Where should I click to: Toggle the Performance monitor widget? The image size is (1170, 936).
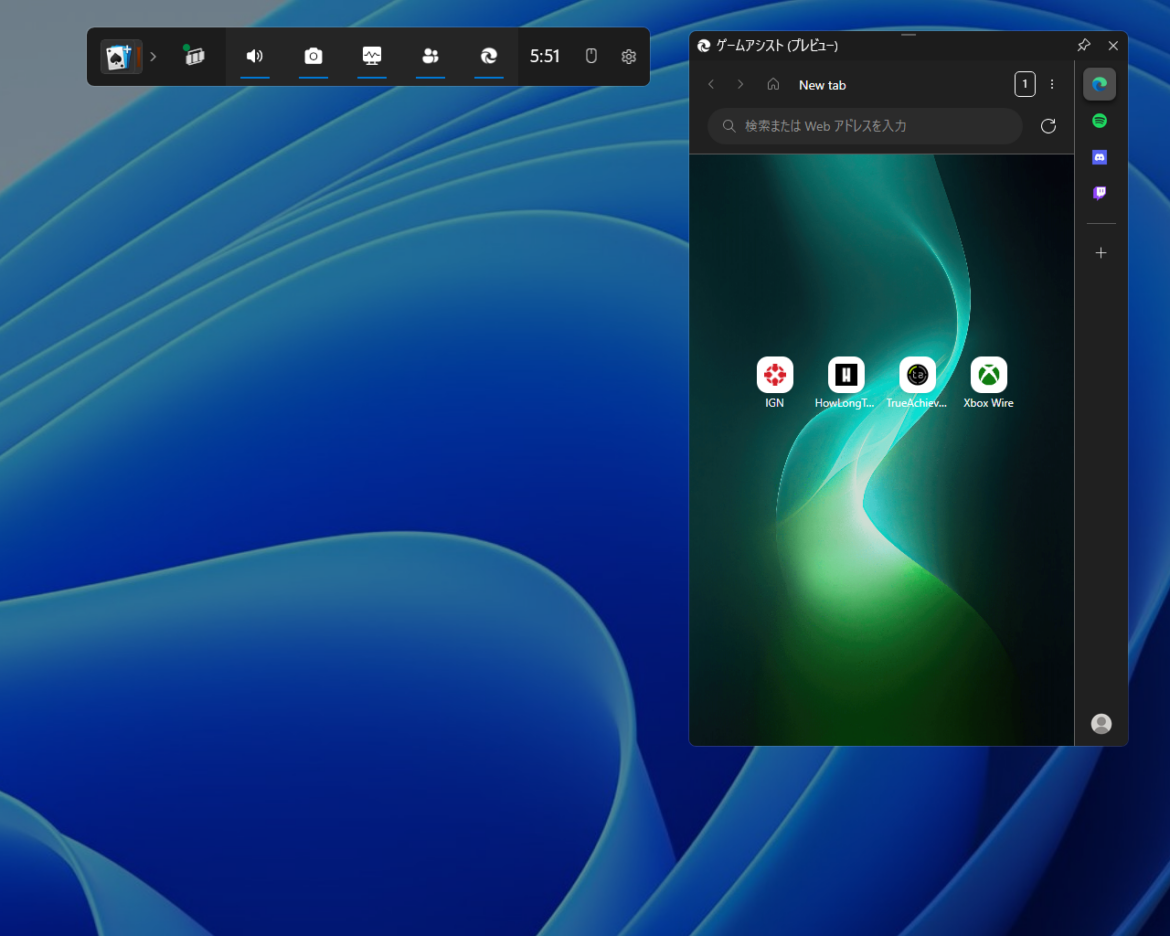372,56
